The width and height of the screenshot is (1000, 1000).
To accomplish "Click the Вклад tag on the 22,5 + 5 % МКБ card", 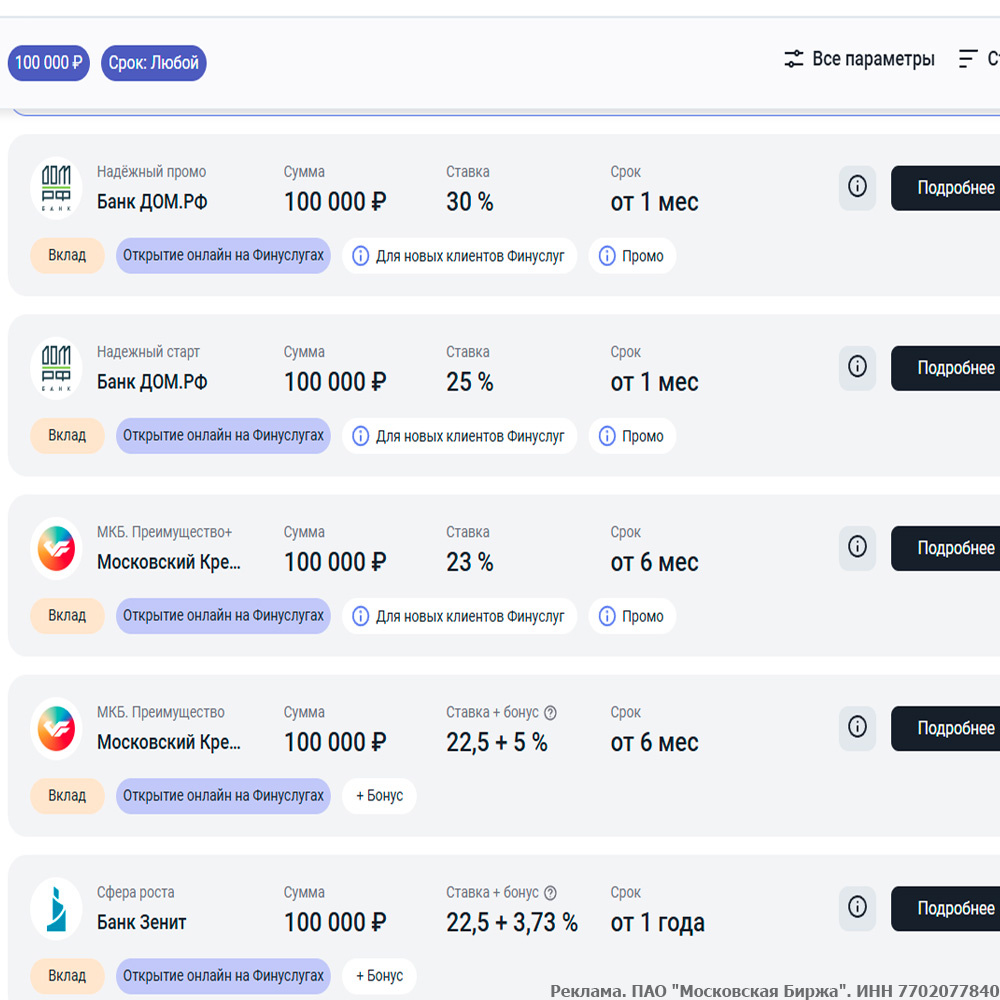I will click(x=67, y=796).
